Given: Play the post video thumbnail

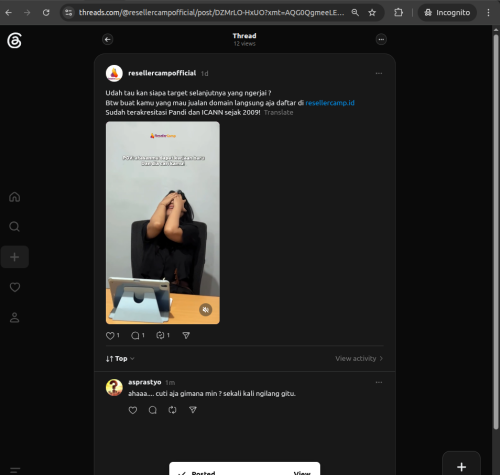Looking at the screenshot, I should [163, 223].
